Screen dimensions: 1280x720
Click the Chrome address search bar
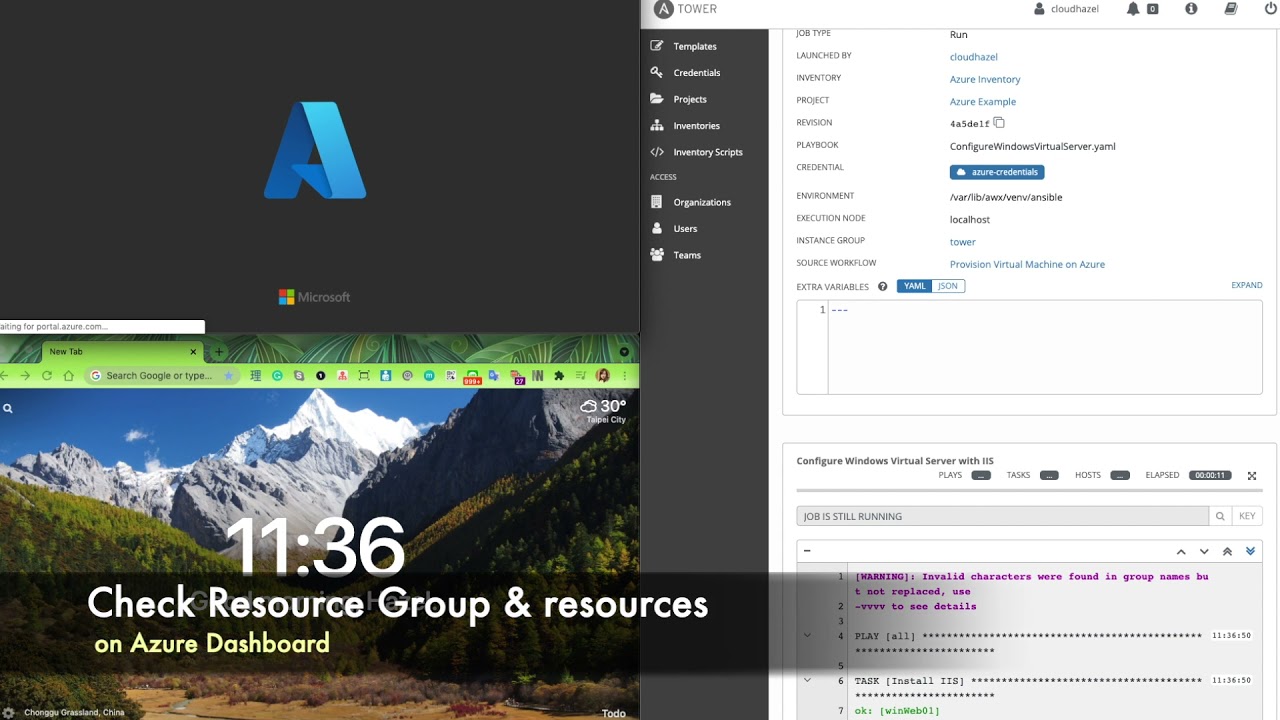(161, 376)
